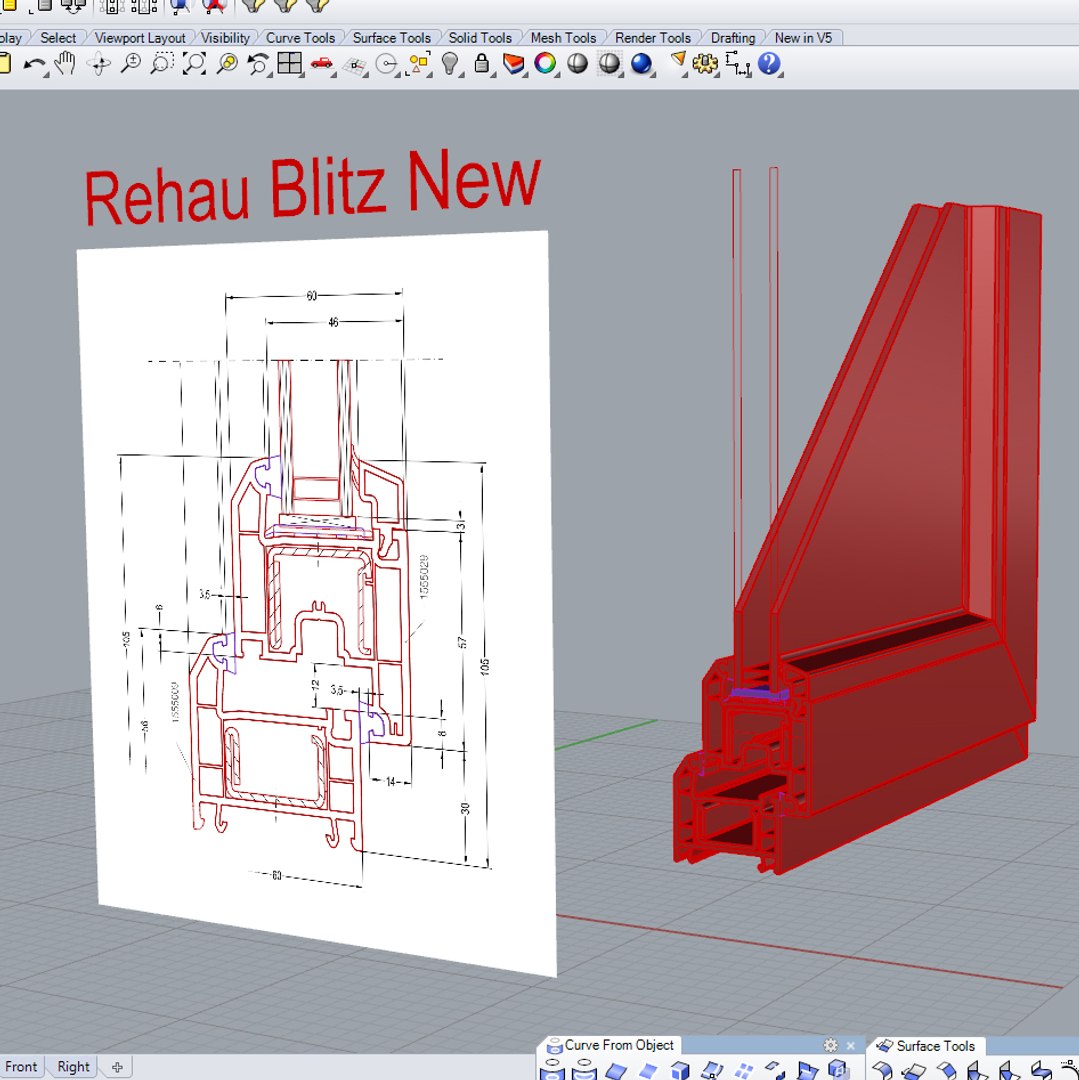Switch to four viewports layout

coord(289,64)
